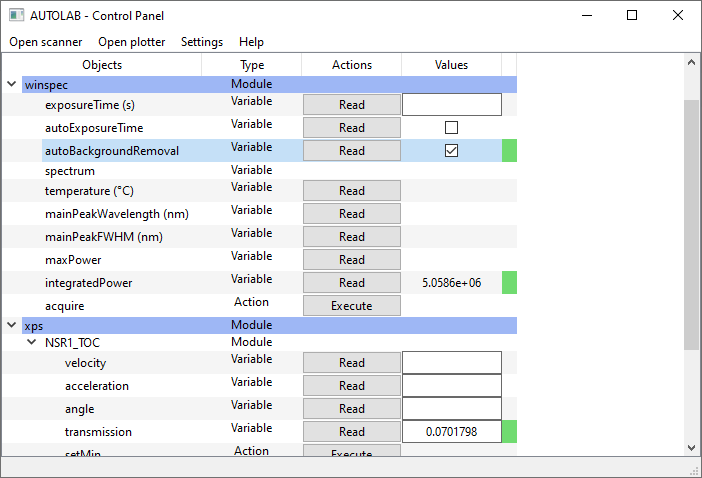Click green status indicator for integratedPower

pyautogui.click(x=509, y=283)
